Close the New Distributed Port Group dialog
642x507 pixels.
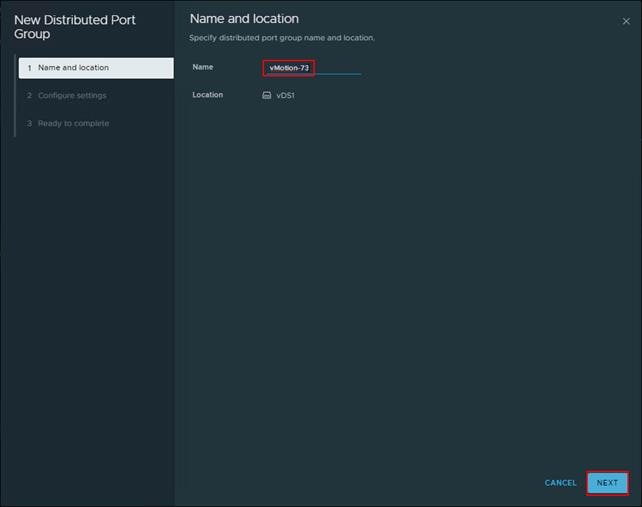[626, 21]
